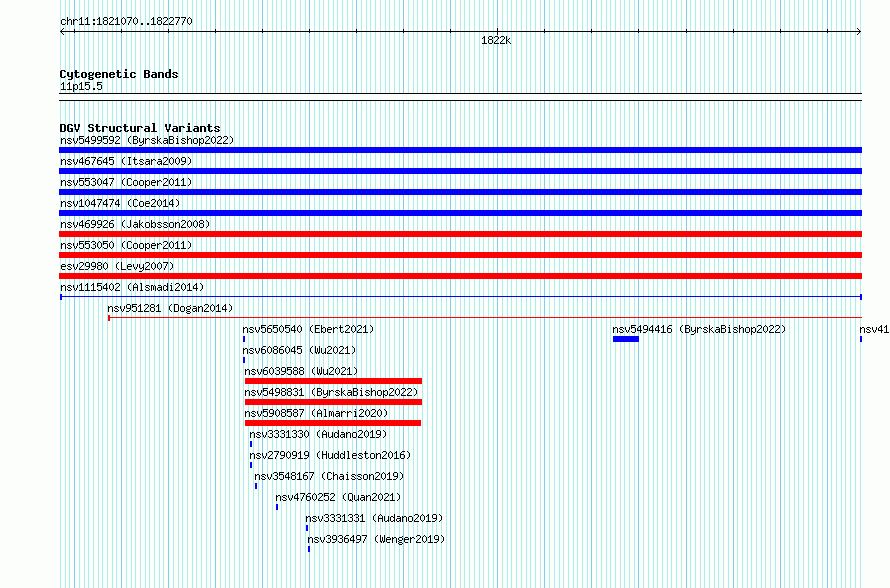Click the DGV Structural Variants track title
890x588 pixels.
(140, 128)
